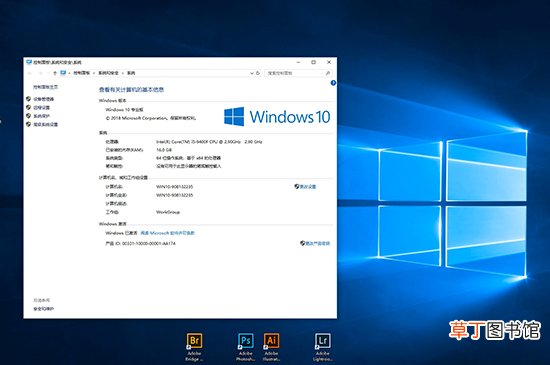This screenshot has width=550, height=365.
Task: Open the Adobe Bridge desktop shortcut
Action: 194,346
